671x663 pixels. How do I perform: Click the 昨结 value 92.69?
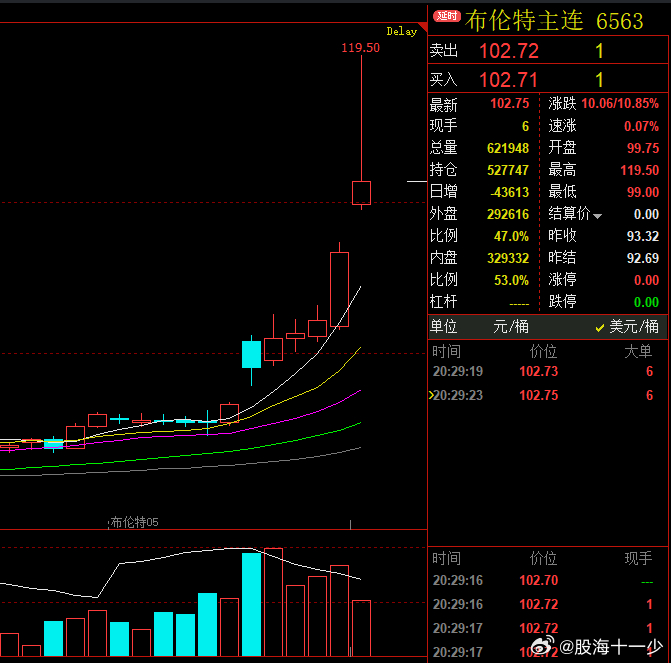coord(643,258)
